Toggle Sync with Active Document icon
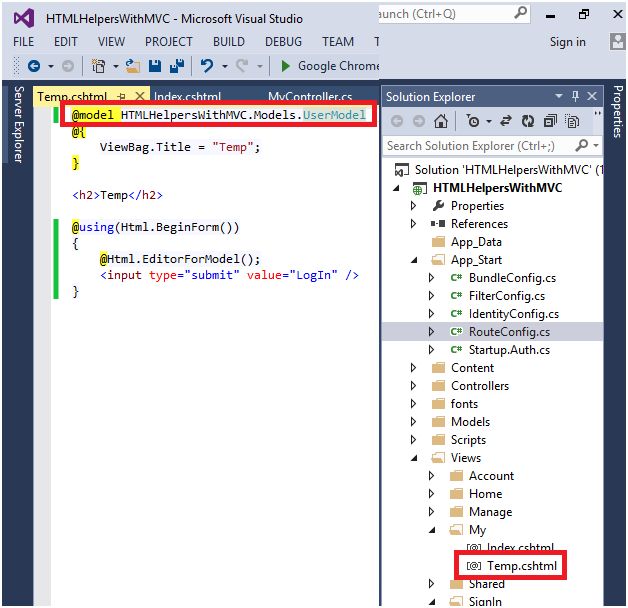This screenshot has height=608, width=628. 506,121
